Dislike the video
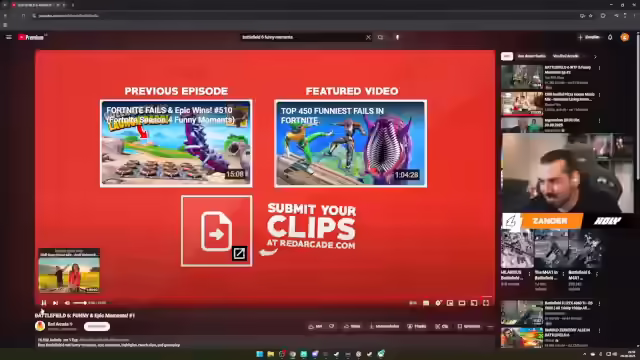This screenshot has width=640, height=360. 331,326
